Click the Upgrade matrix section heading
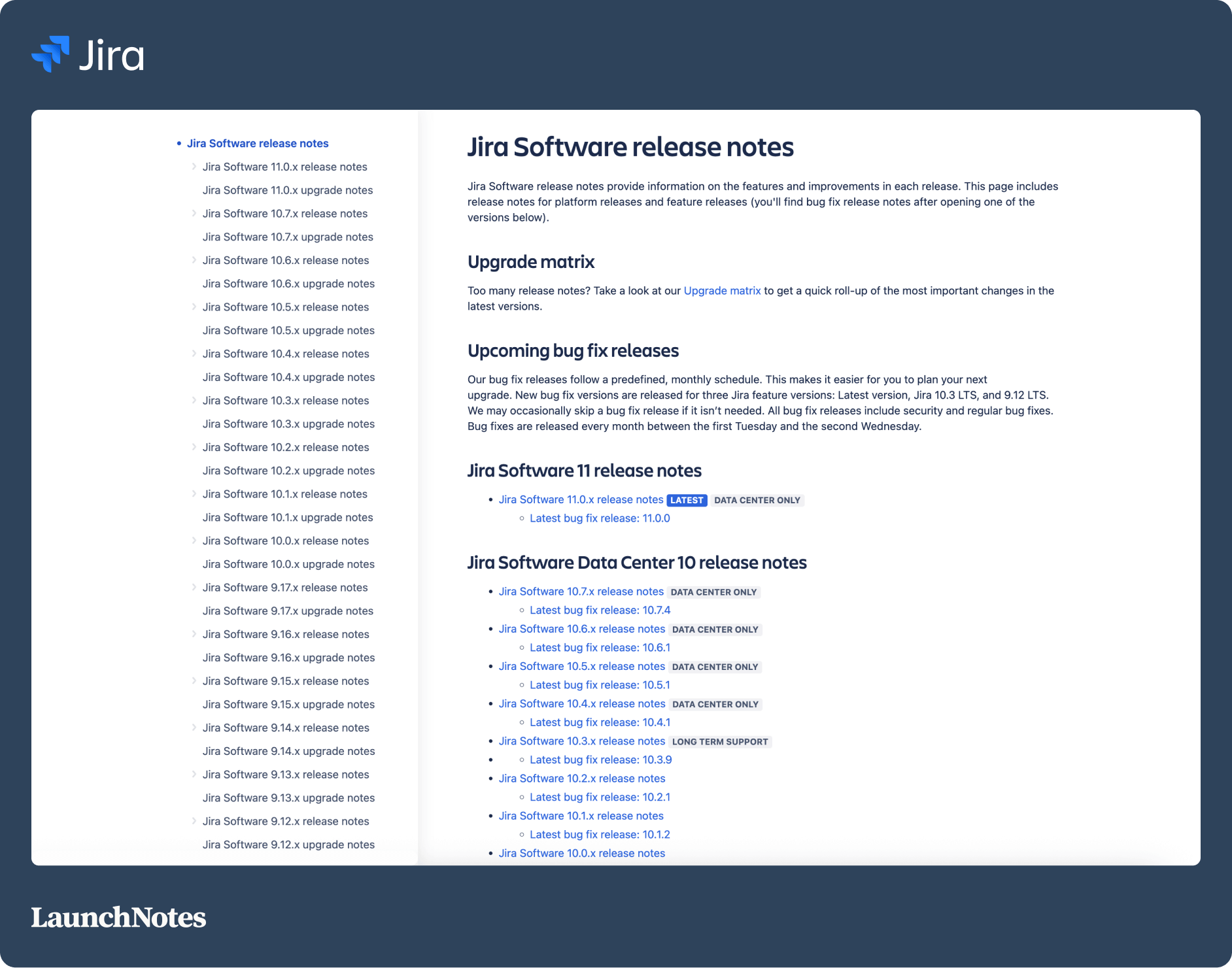 pyautogui.click(x=531, y=262)
